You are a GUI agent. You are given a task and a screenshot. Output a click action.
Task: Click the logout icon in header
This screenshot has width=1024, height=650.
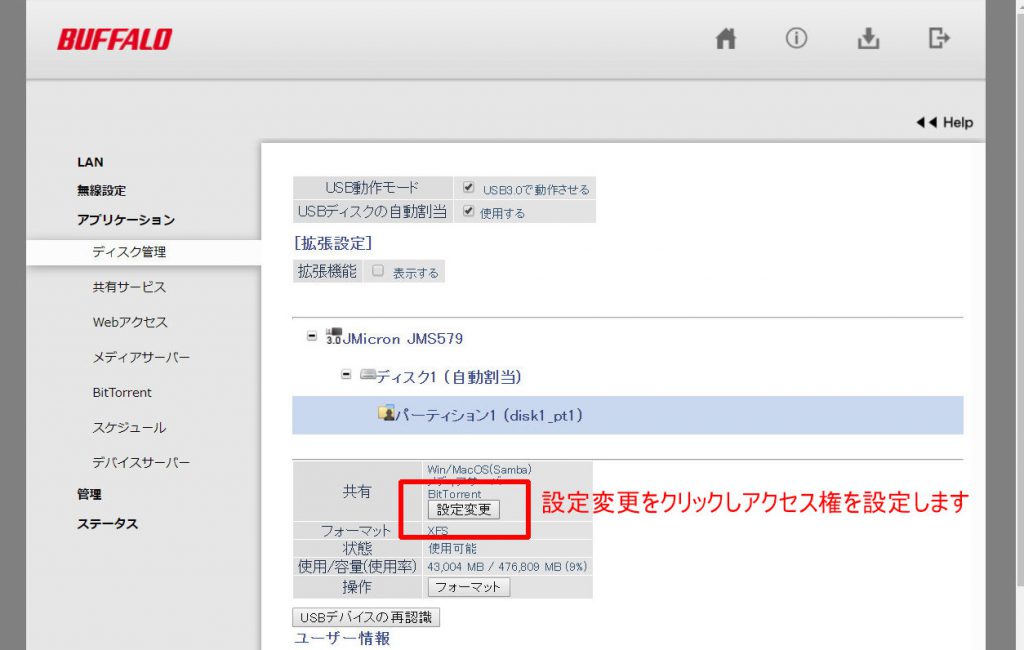pos(938,39)
